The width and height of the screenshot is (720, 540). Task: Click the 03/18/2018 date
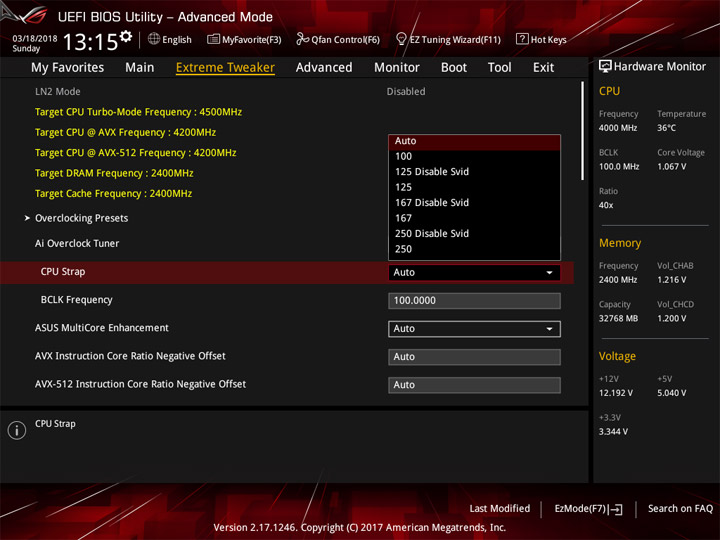click(34, 39)
